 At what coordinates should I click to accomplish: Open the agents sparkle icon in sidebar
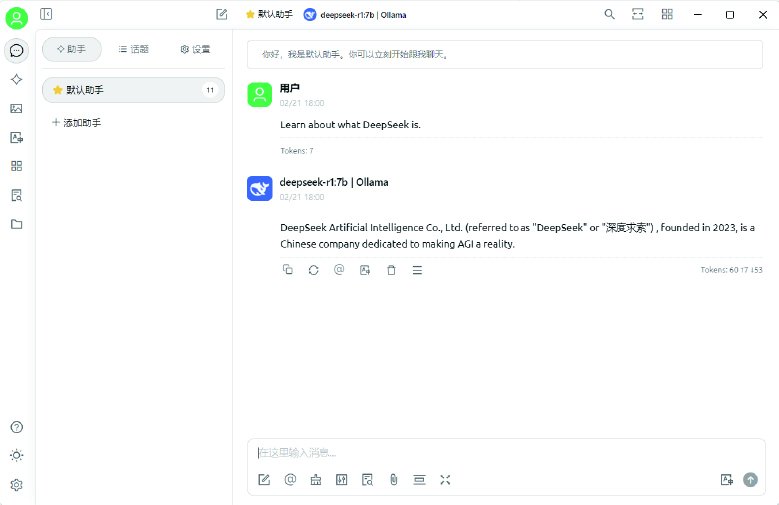(x=16, y=79)
